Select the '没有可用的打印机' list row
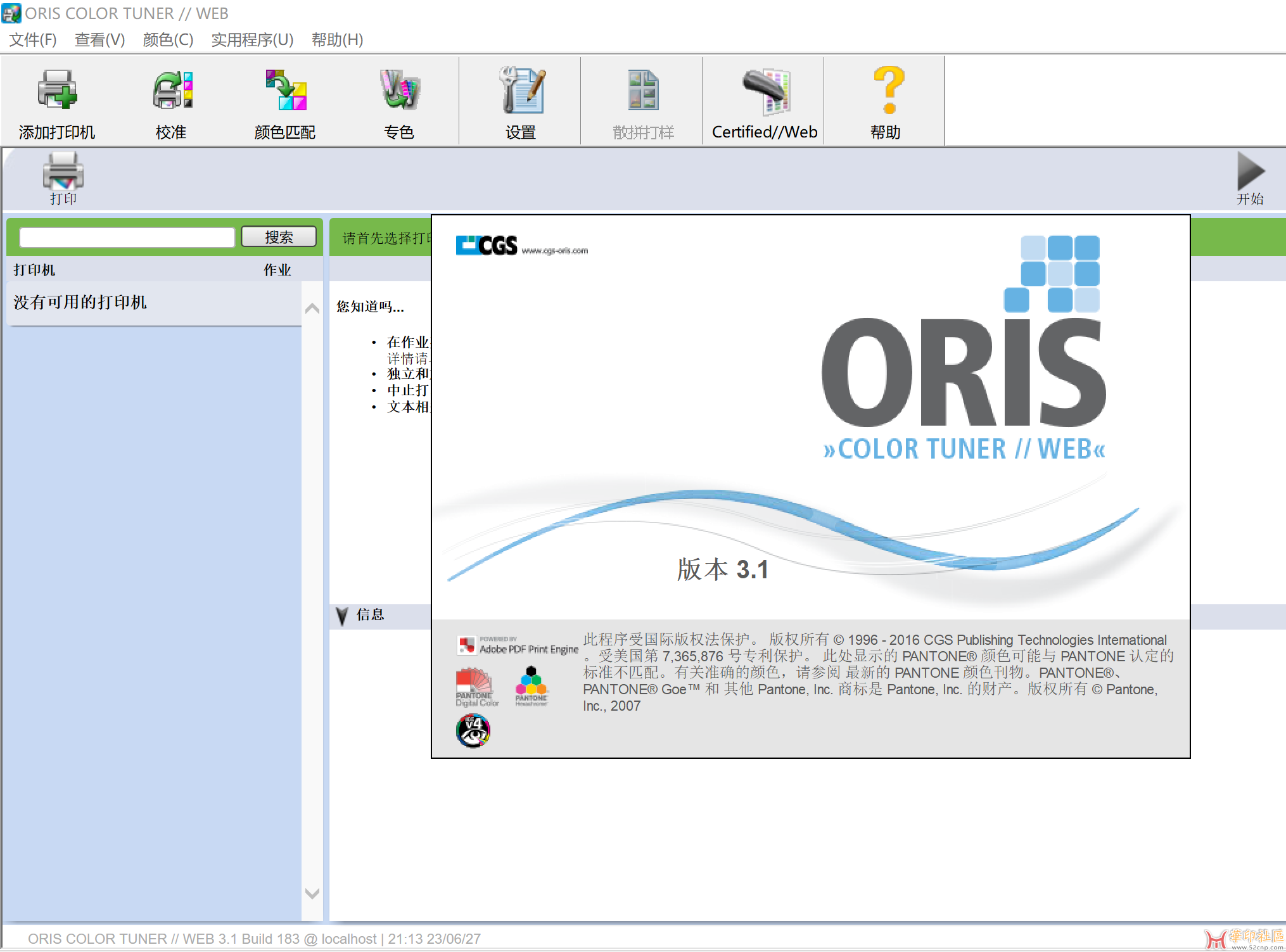 tap(154, 303)
